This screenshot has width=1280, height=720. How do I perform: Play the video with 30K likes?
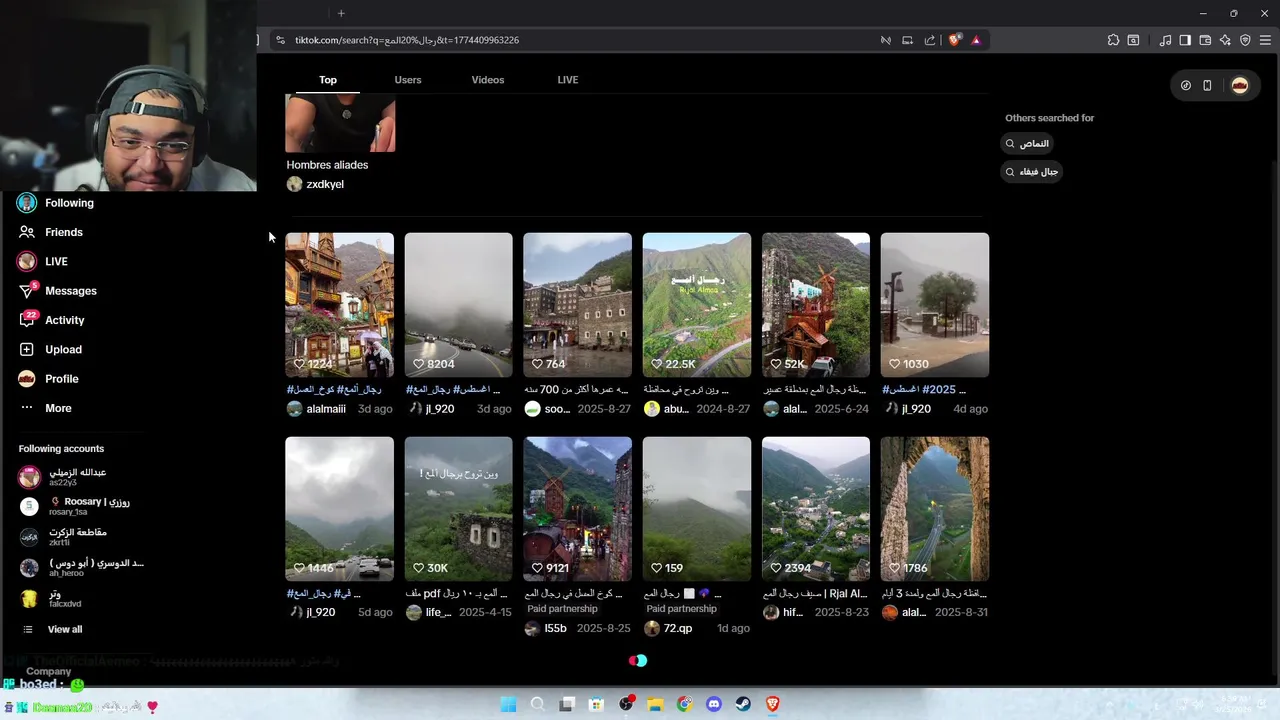[x=459, y=509]
